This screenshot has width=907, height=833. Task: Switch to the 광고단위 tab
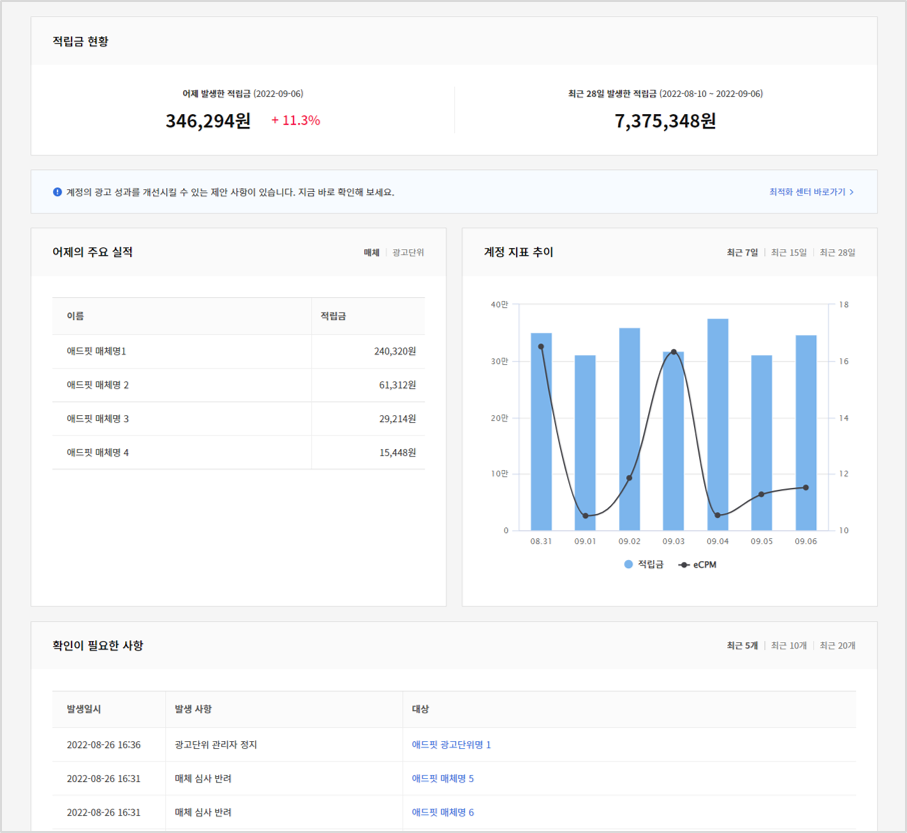coord(408,253)
